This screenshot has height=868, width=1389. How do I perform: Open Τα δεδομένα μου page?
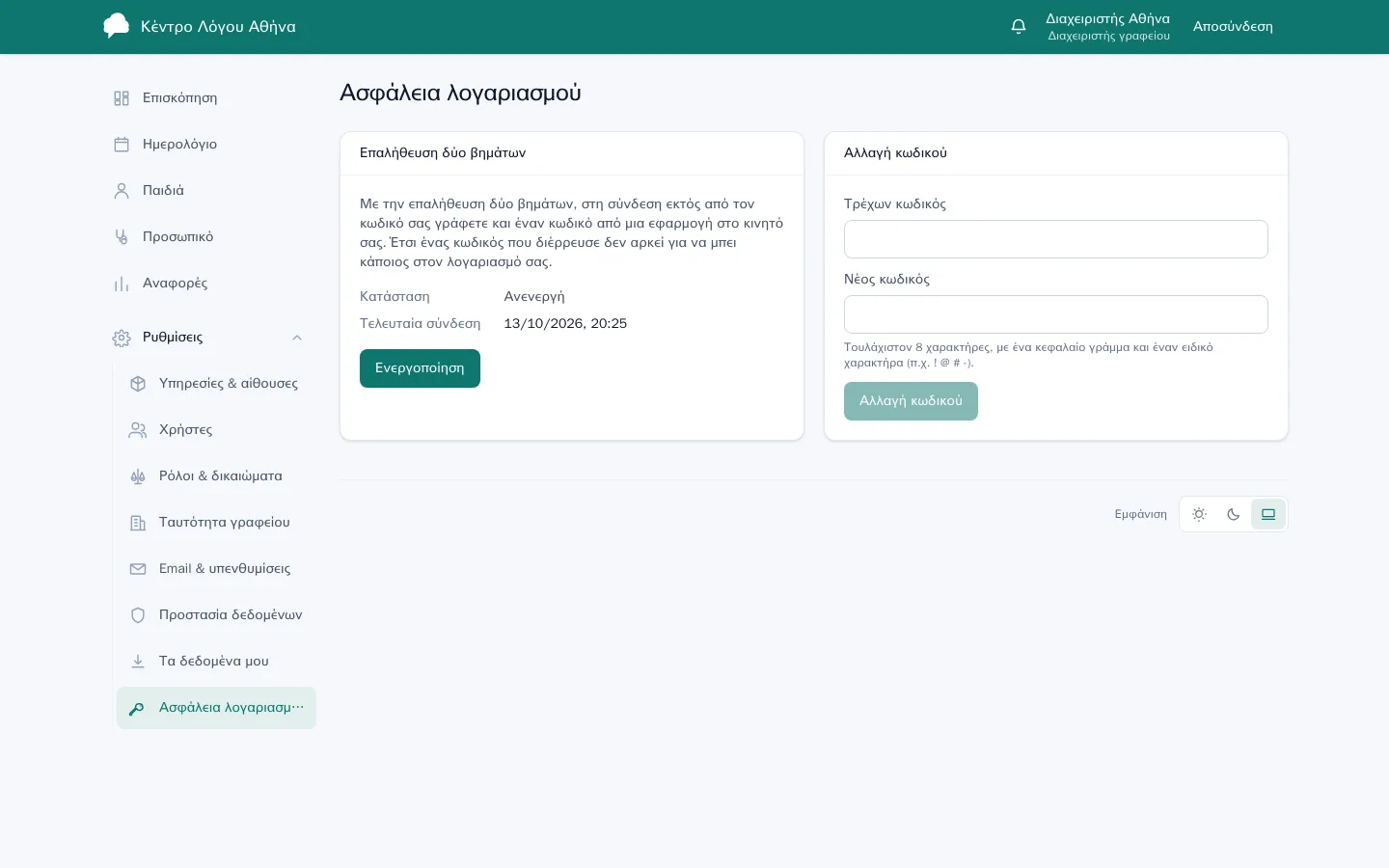click(x=216, y=662)
